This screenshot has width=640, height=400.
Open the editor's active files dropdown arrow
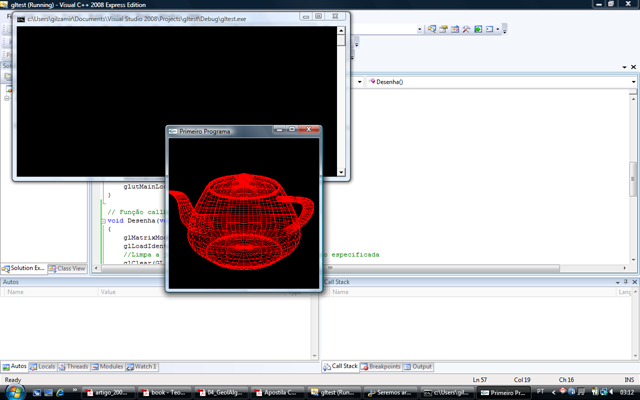[x=624, y=67]
